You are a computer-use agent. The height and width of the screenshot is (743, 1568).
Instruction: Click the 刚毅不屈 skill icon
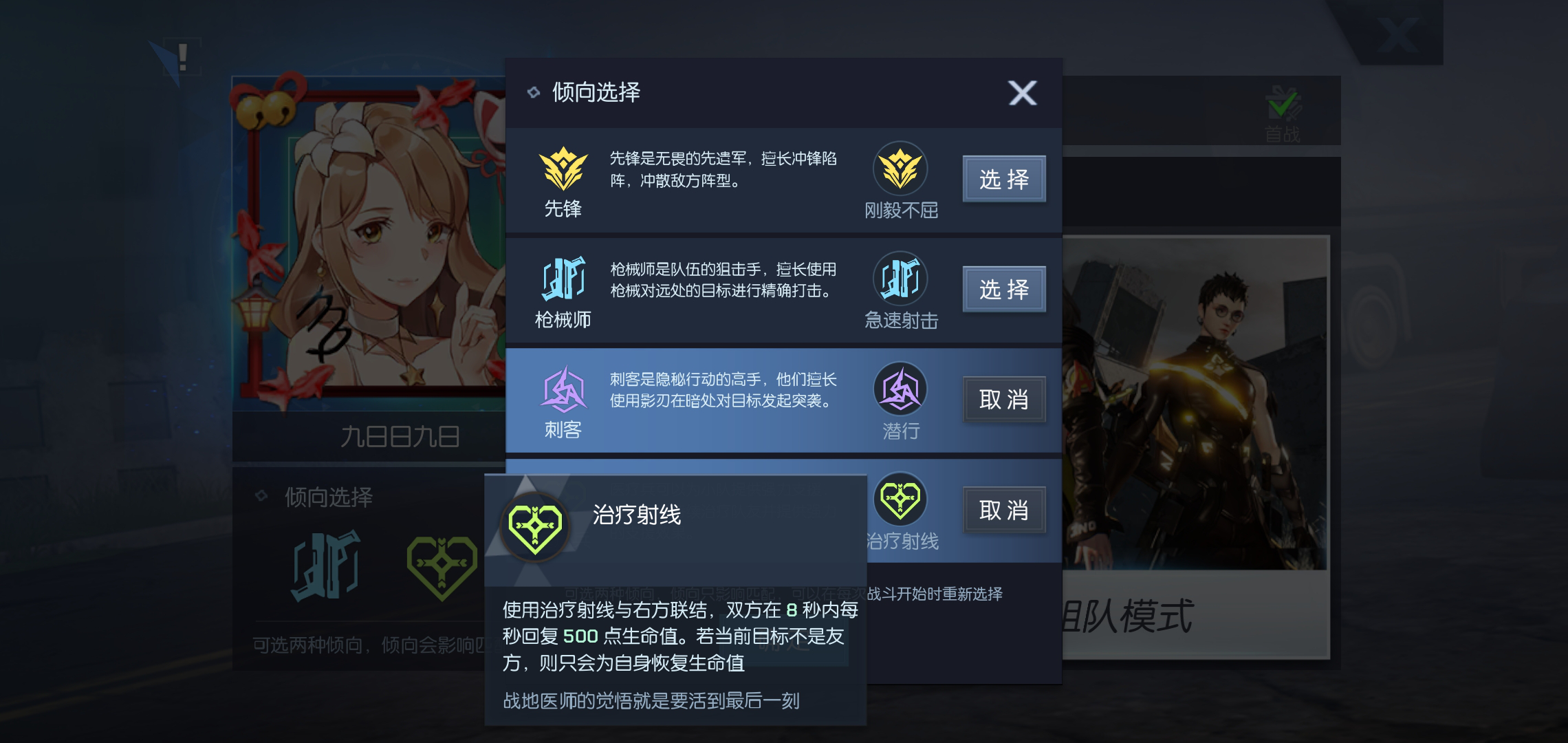900,169
